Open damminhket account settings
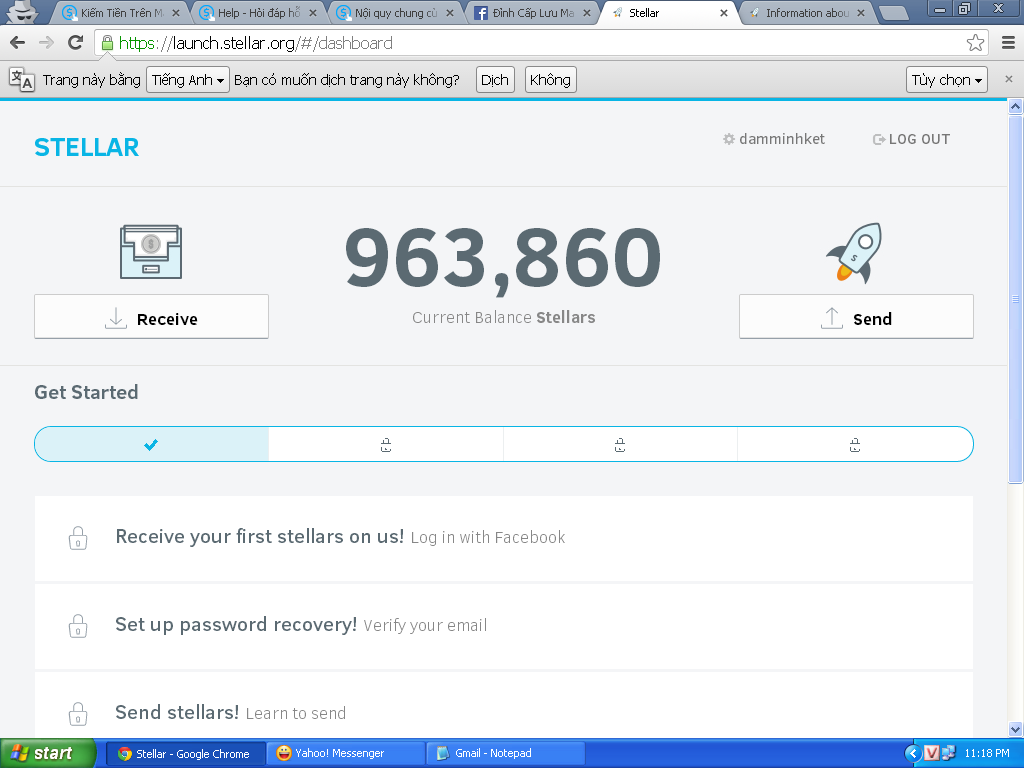Screen dimensions: 1024x768 [774, 139]
